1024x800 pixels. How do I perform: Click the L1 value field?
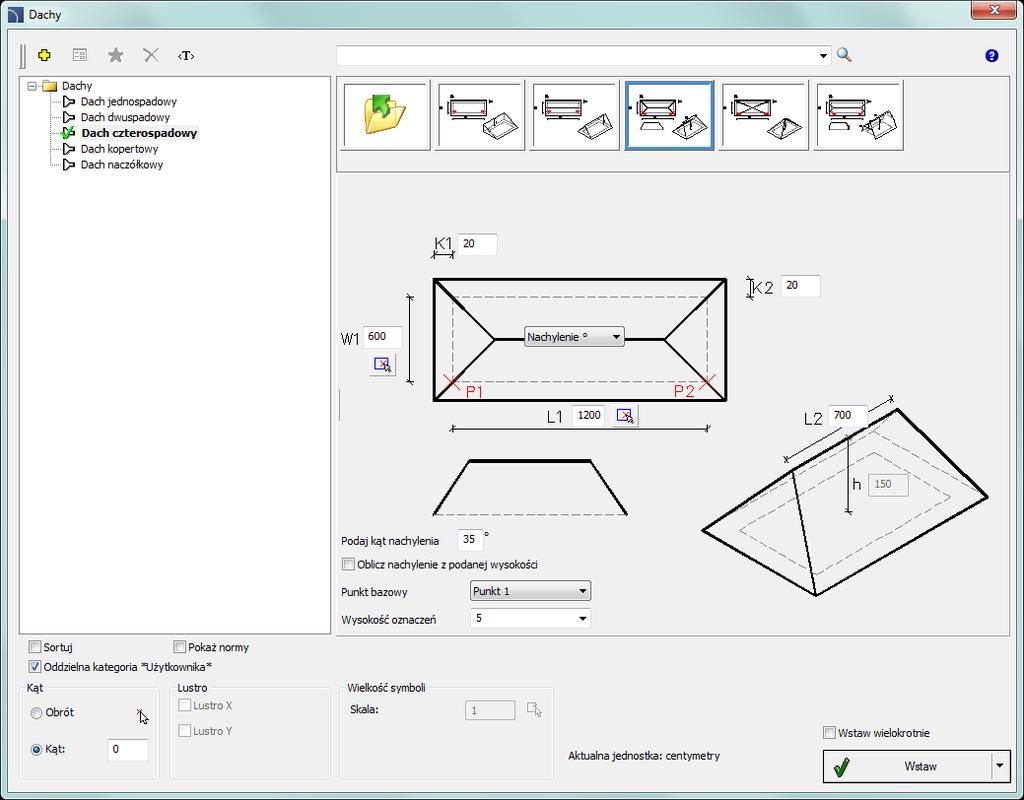[x=590, y=415]
